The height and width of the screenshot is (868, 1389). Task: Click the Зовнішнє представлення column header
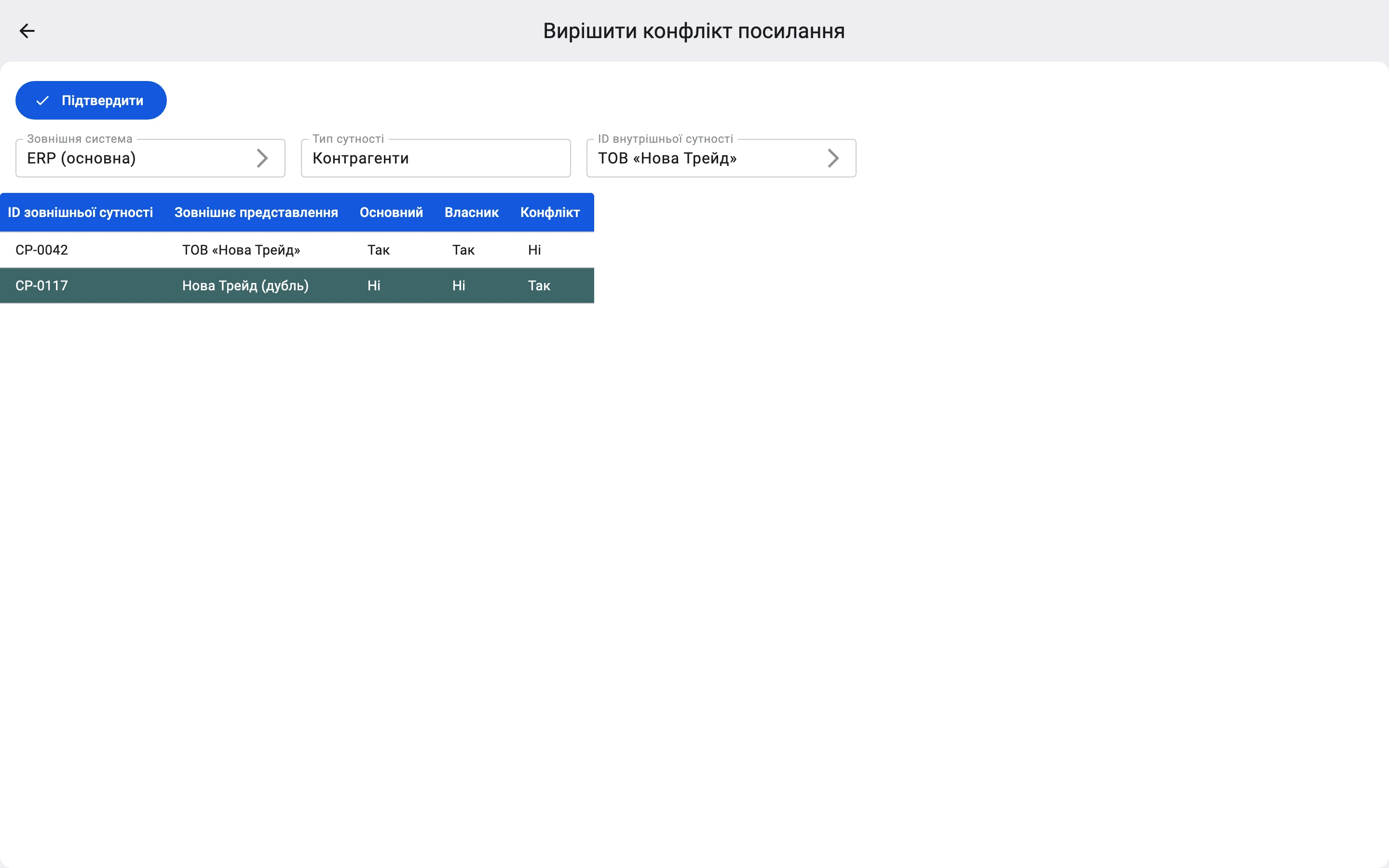(x=256, y=212)
